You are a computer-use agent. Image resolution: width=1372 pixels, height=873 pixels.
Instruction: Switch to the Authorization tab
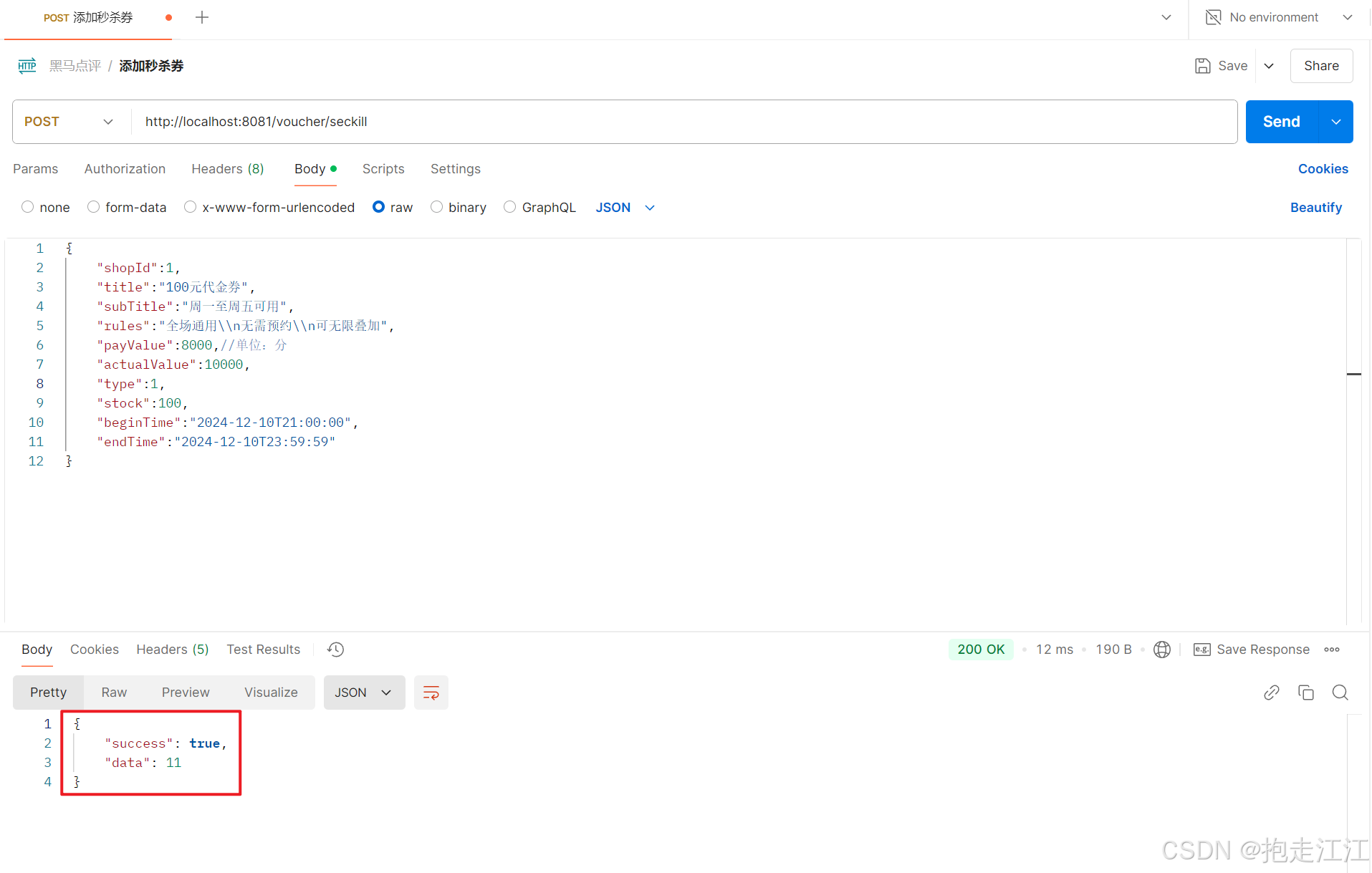click(x=125, y=169)
